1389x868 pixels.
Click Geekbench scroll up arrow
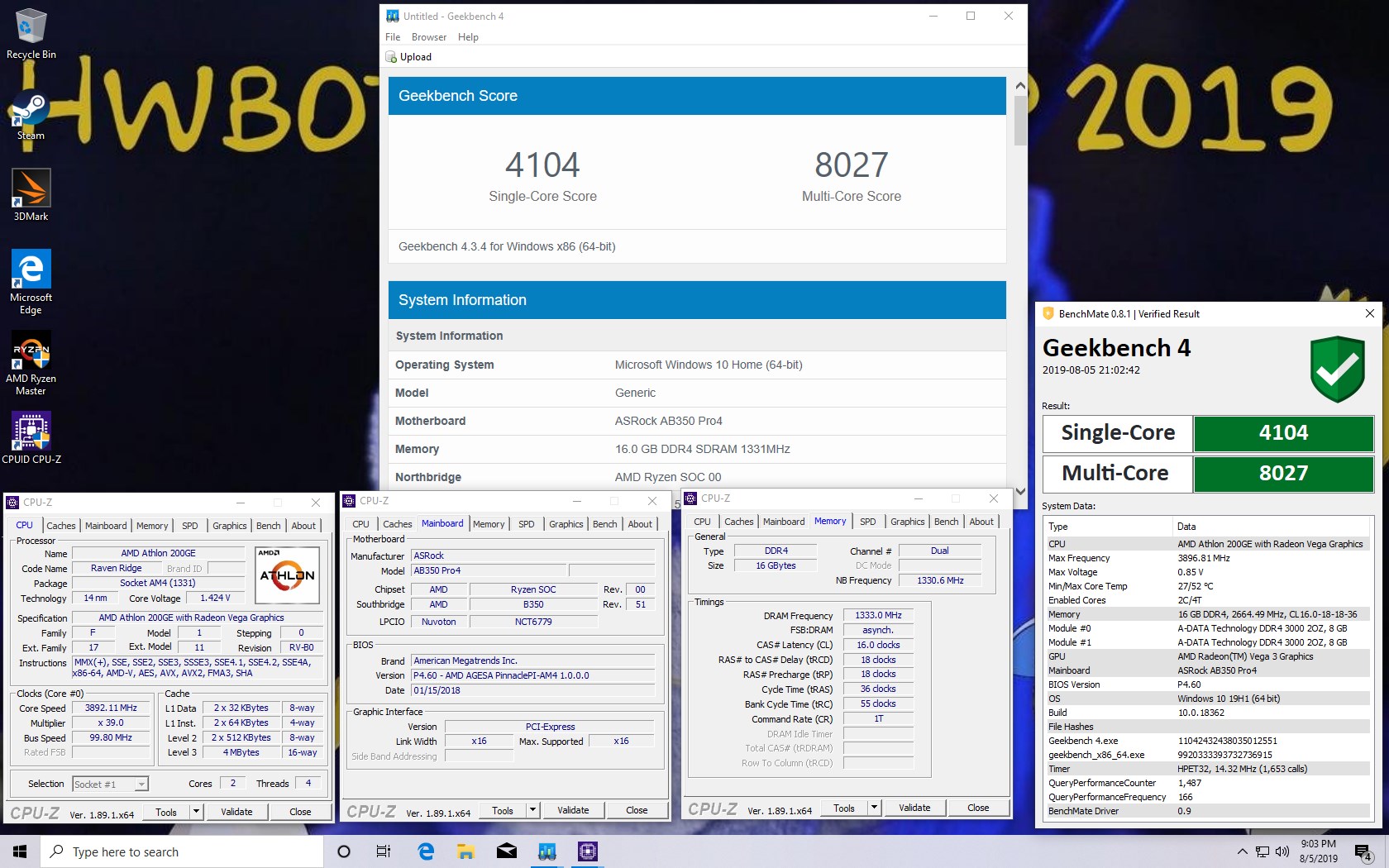(1020, 86)
